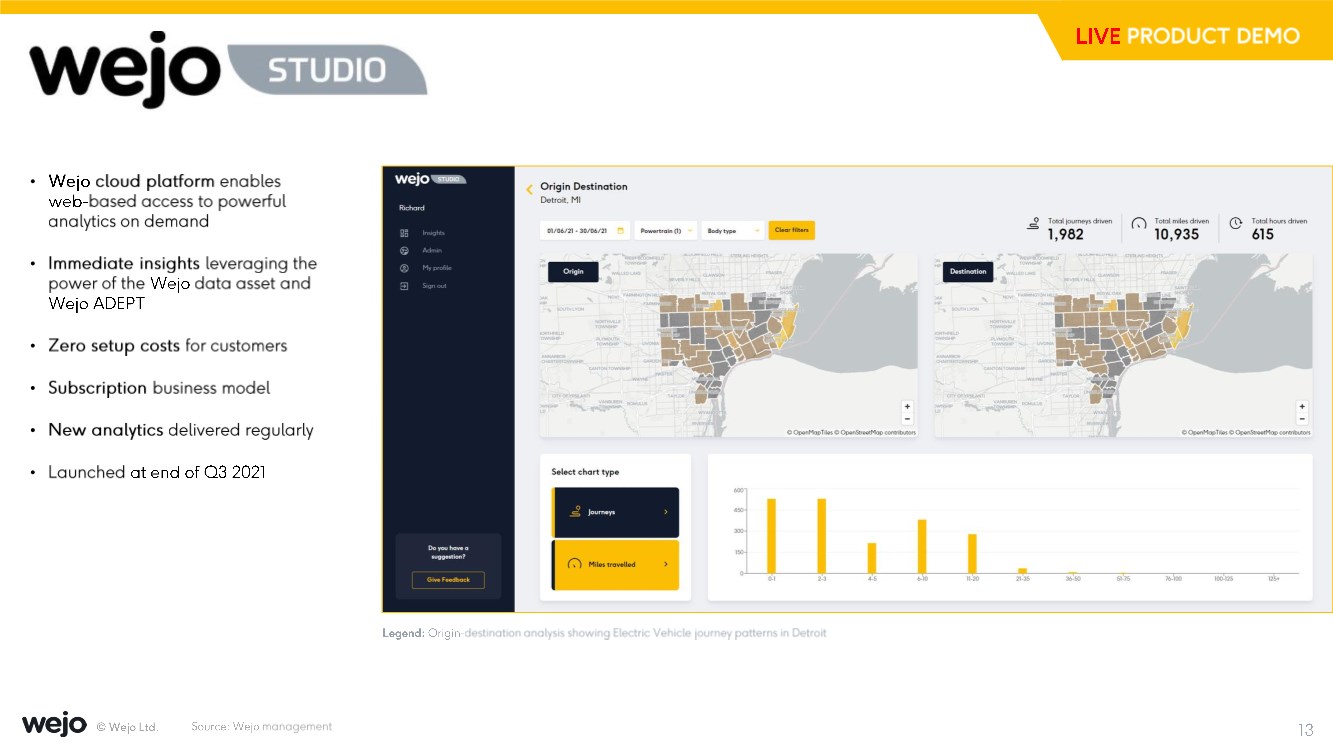The image size is (1333, 750).
Task: Click the Total miles driven gauge icon
Action: pyautogui.click(x=1138, y=224)
